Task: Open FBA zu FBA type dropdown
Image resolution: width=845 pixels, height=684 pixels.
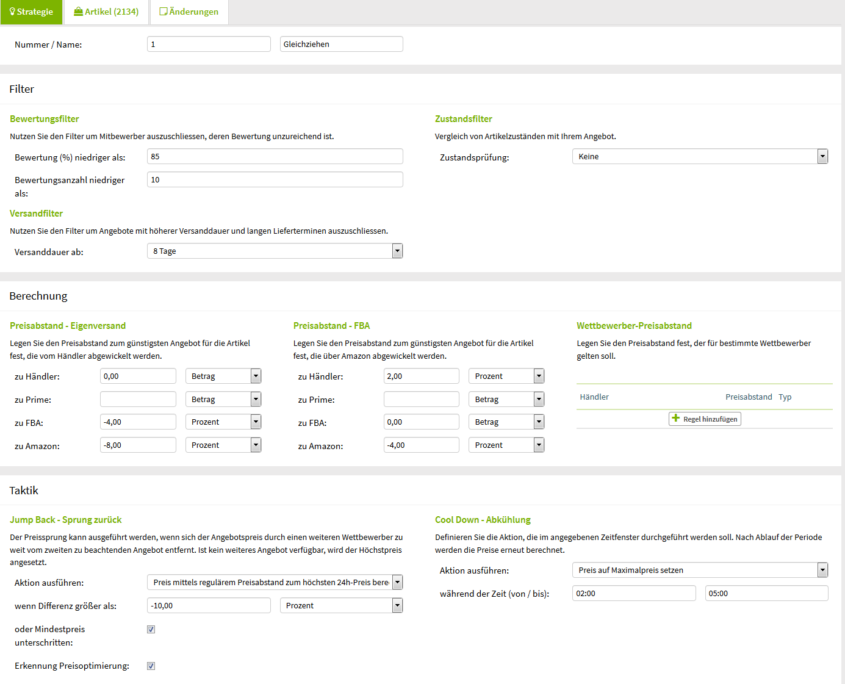Action: tap(507, 422)
